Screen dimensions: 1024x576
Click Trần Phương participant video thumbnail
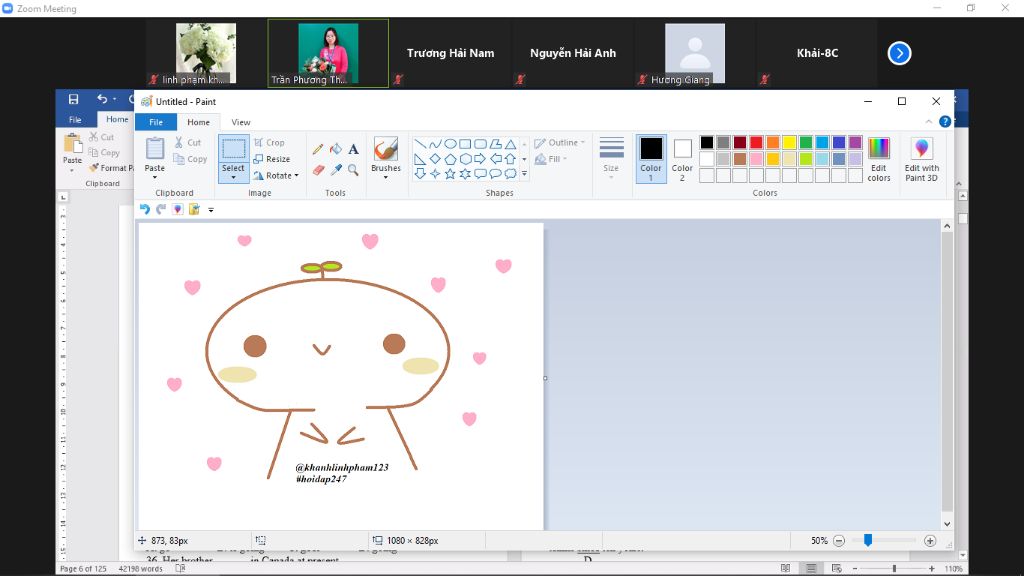(328, 54)
